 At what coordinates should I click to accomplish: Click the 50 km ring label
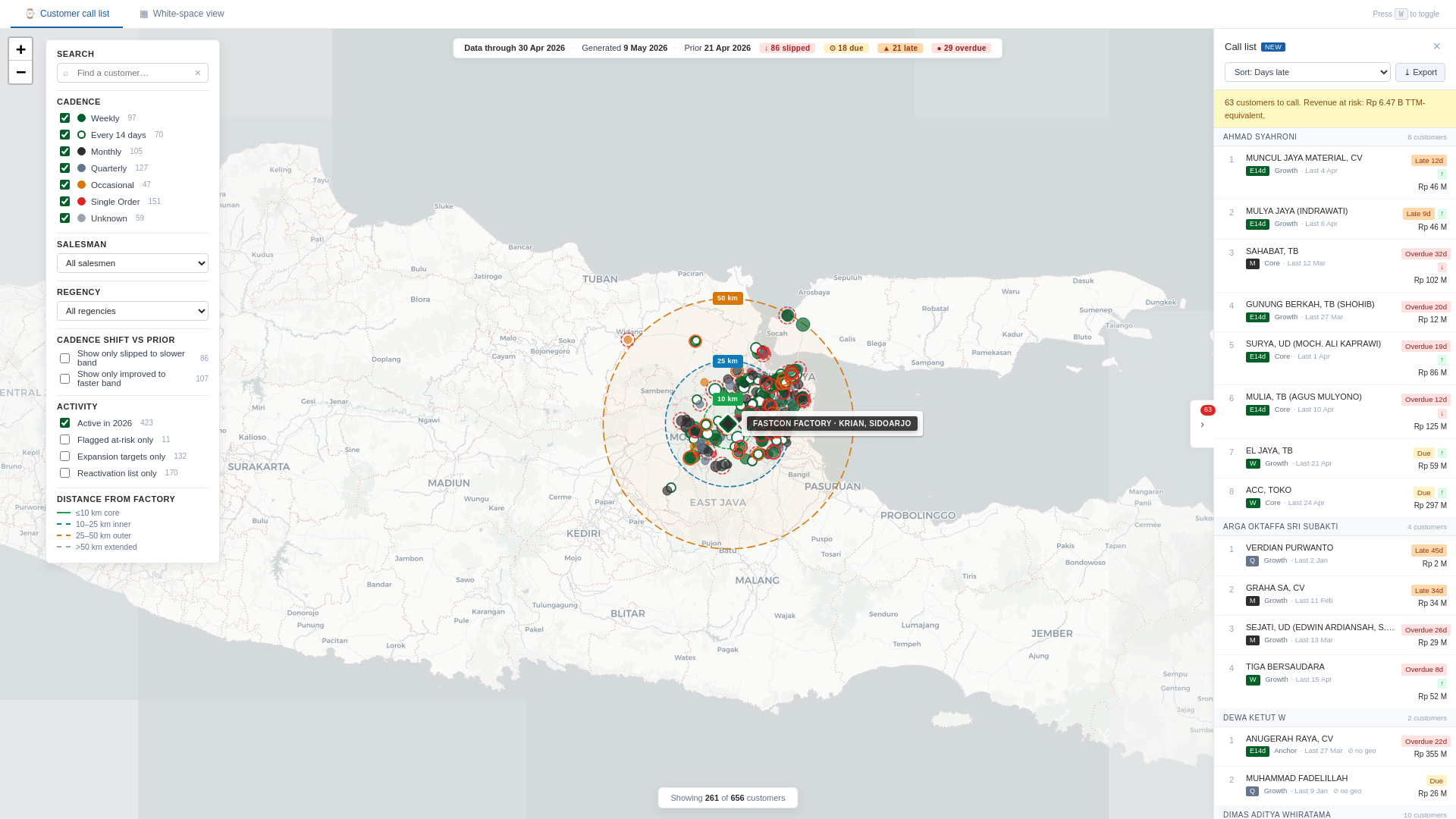(x=727, y=298)
